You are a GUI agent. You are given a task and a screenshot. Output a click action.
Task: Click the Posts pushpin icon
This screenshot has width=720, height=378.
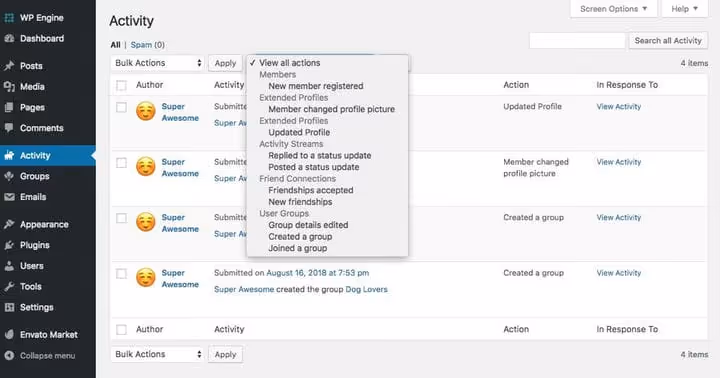(x=9, y=66)
